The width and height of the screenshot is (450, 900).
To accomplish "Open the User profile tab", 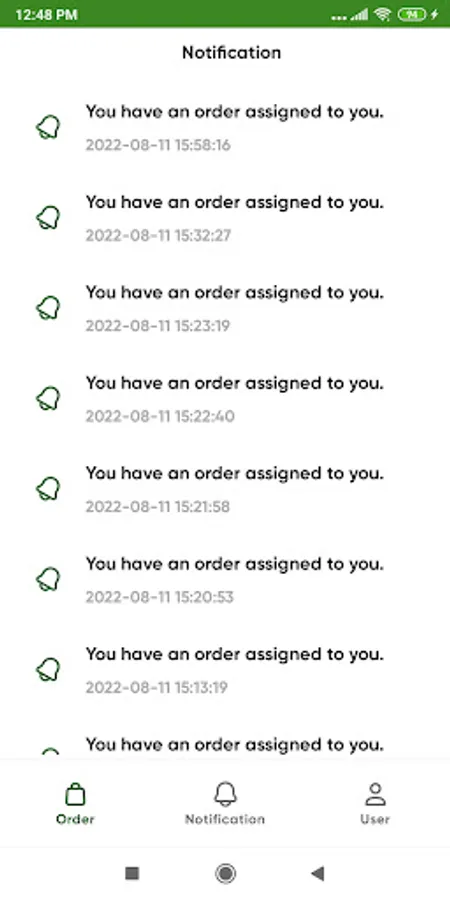I will 375,803.
